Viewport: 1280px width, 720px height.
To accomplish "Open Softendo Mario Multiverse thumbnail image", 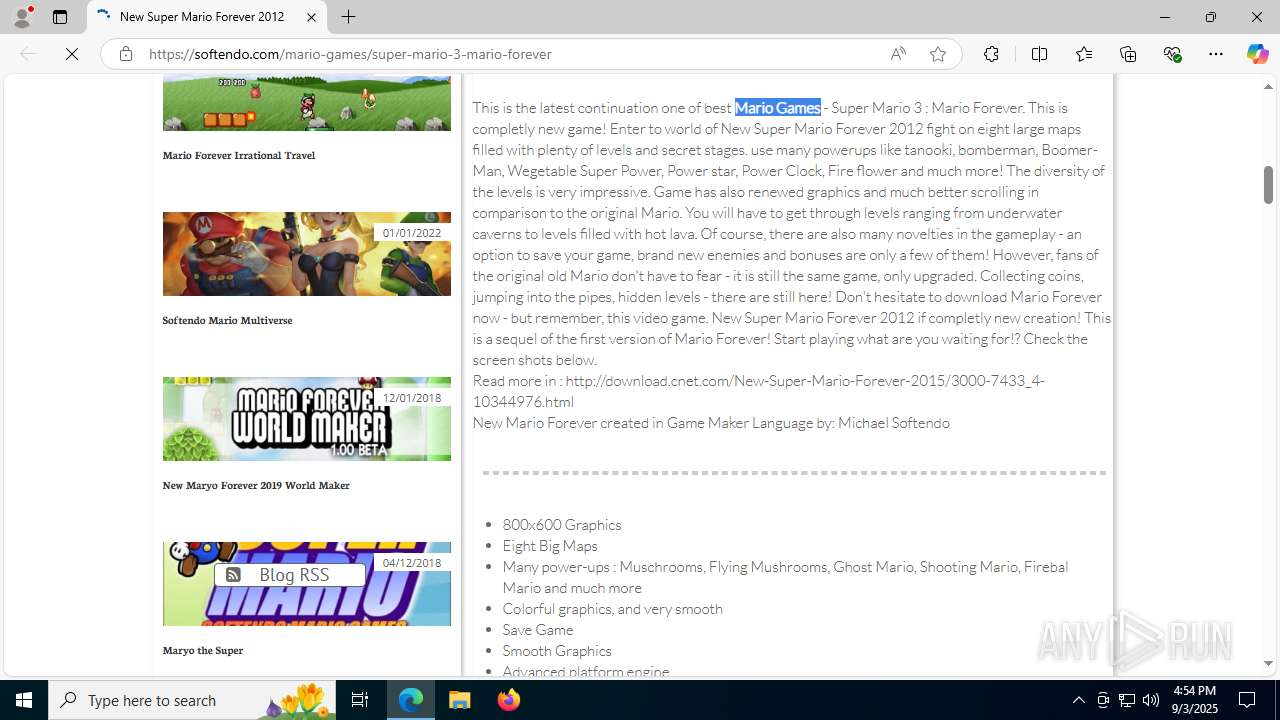I will [307, 254].
